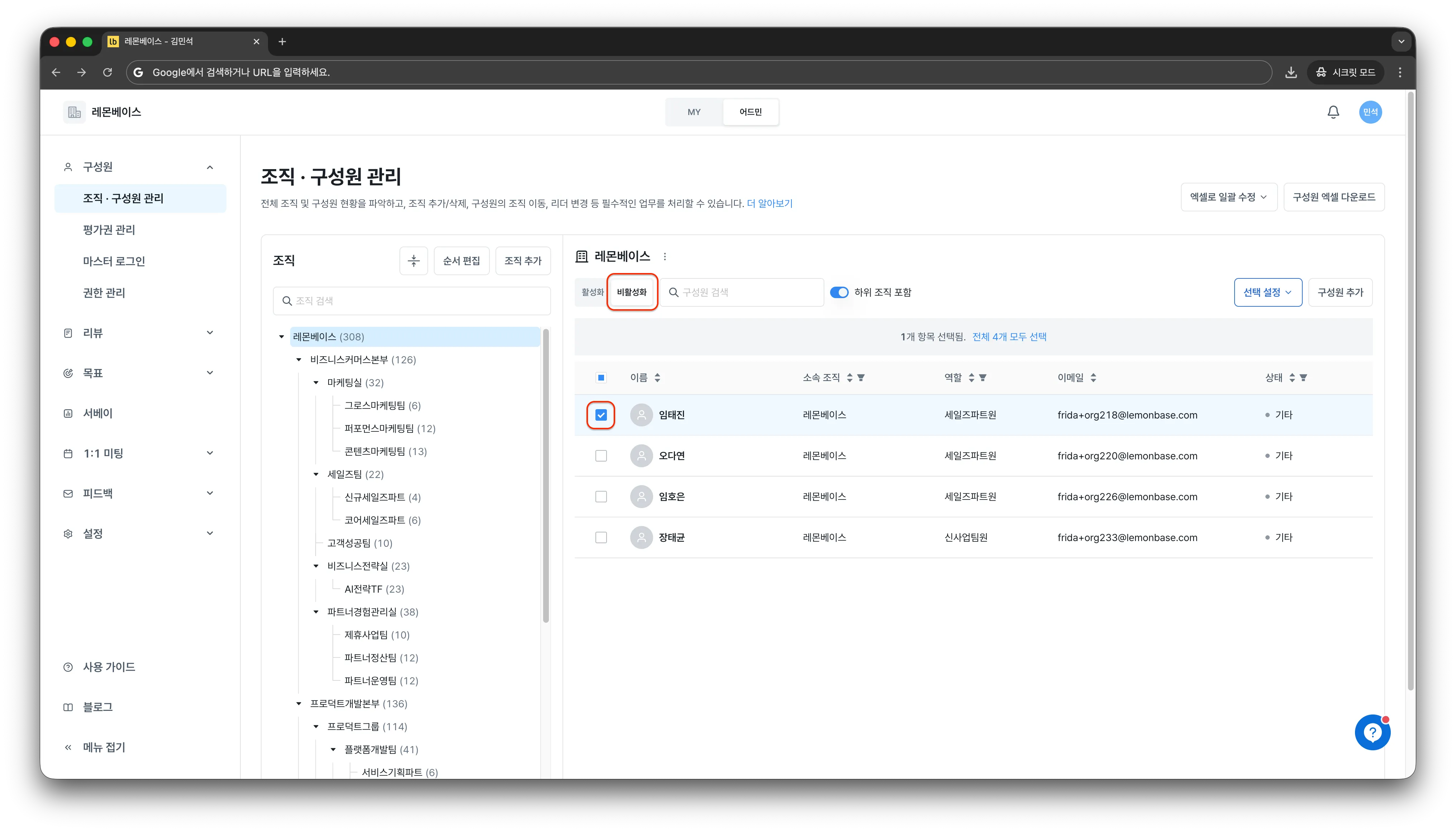Go forward in browser history
Viewport: 1456px width, 832px height.
82,72
